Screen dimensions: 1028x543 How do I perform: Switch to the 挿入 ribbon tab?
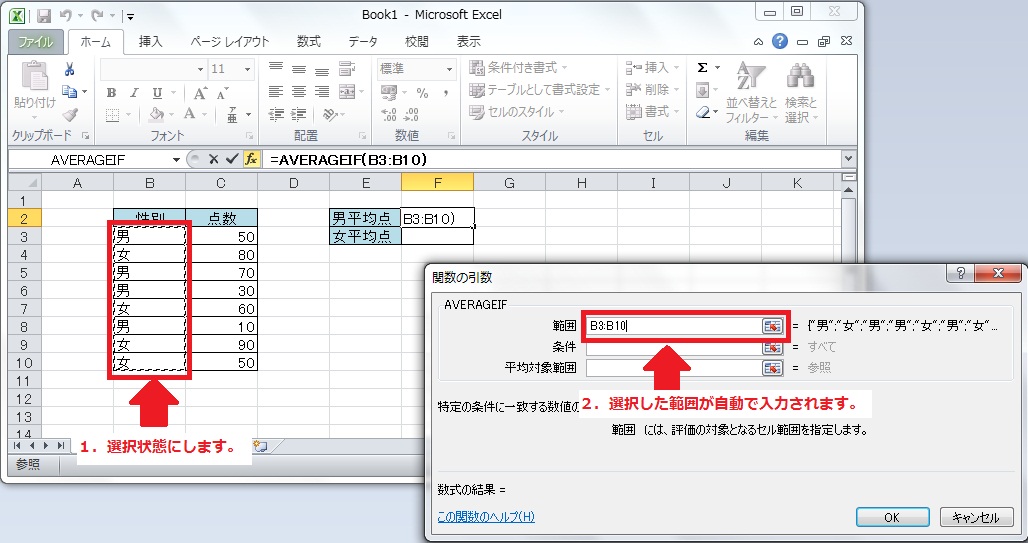(150, 41)
